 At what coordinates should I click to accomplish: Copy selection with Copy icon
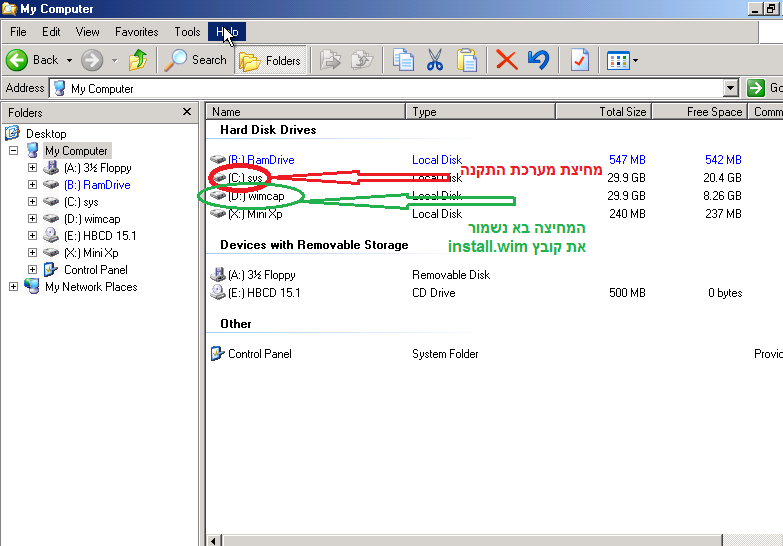click(x=403, y=60)
